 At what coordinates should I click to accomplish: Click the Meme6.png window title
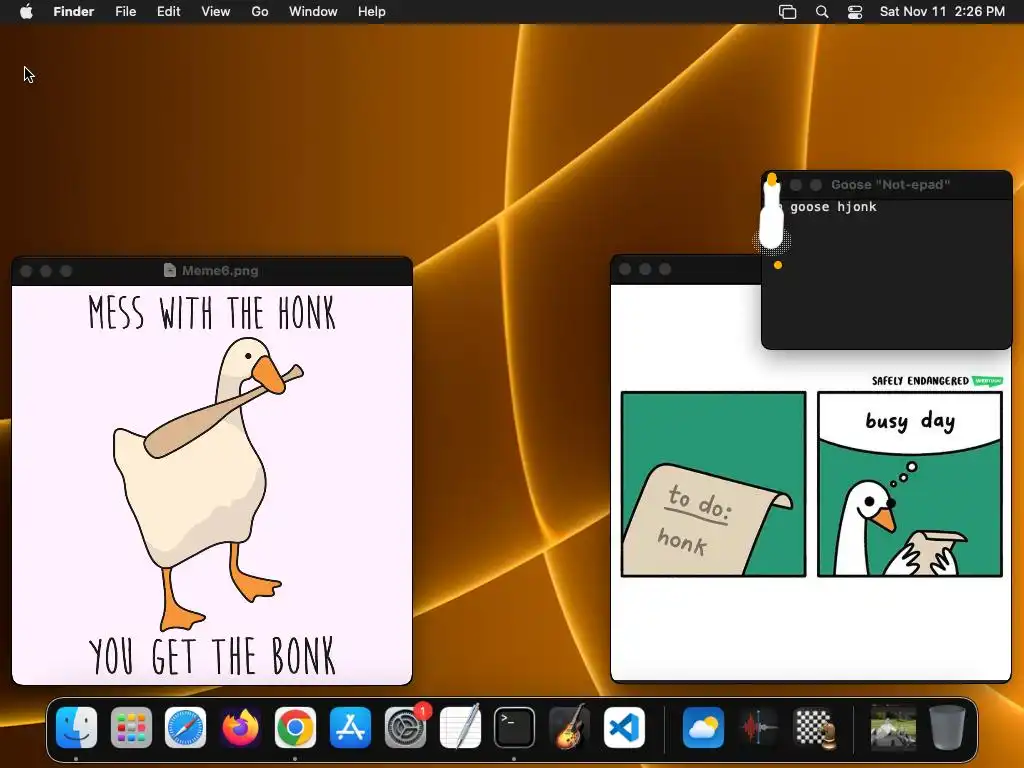pyautogui.click(x=220, y=270)
